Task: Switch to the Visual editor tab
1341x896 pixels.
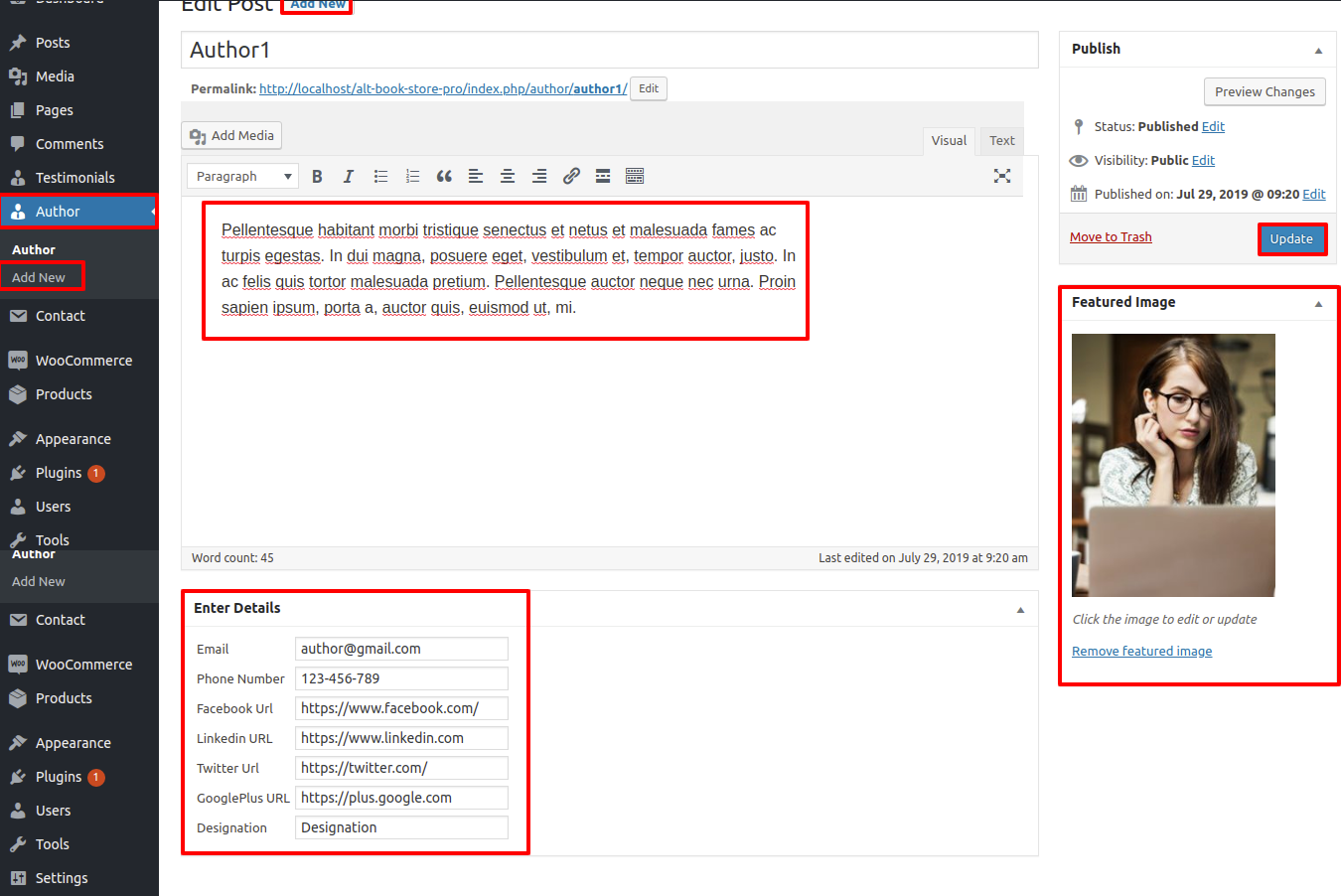Action: (949, 141)
